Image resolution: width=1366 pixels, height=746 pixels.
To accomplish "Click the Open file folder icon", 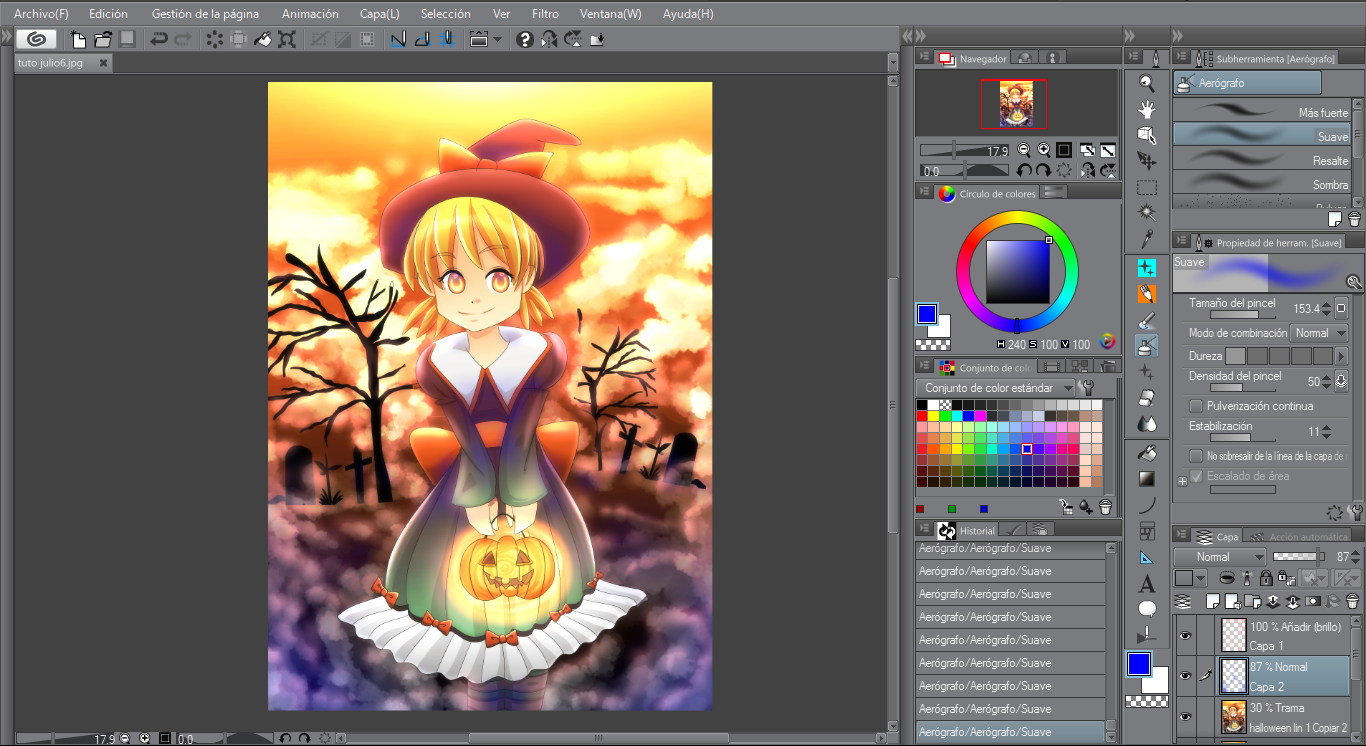I will point(103,39).
